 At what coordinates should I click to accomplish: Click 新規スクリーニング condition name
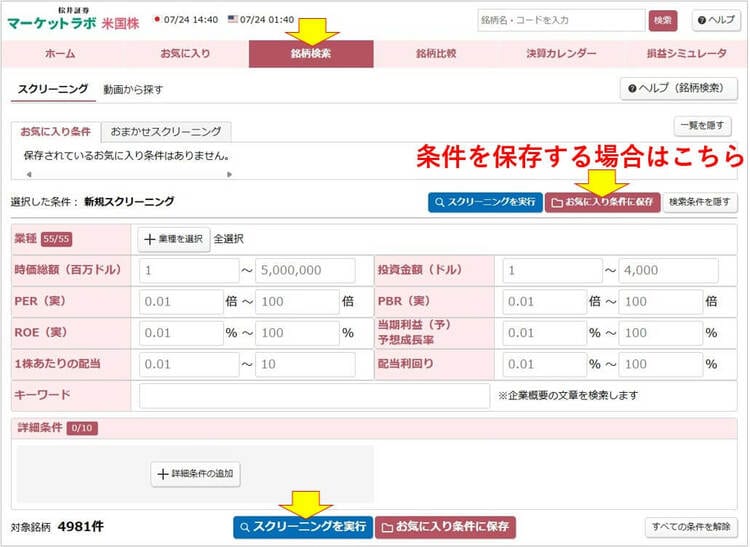coord(129,202)
